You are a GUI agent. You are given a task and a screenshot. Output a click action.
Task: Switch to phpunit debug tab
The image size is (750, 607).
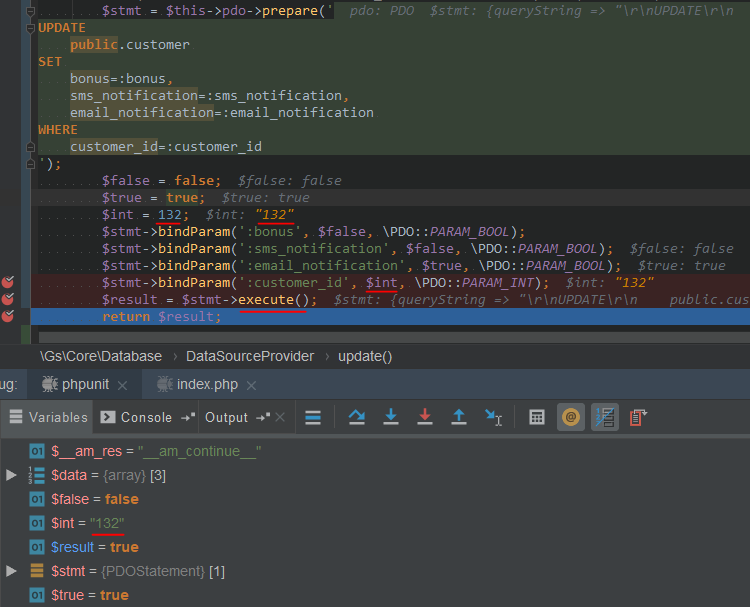coord(85,384)
